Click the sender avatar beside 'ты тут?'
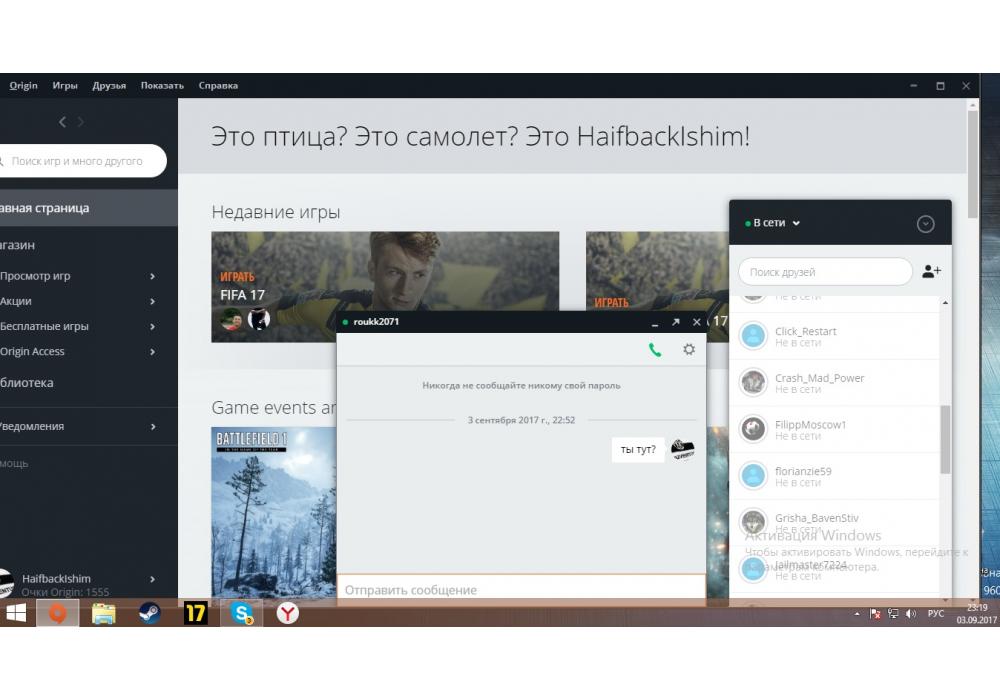Viewport: 1000px width, 700px height. click(682, 449)
